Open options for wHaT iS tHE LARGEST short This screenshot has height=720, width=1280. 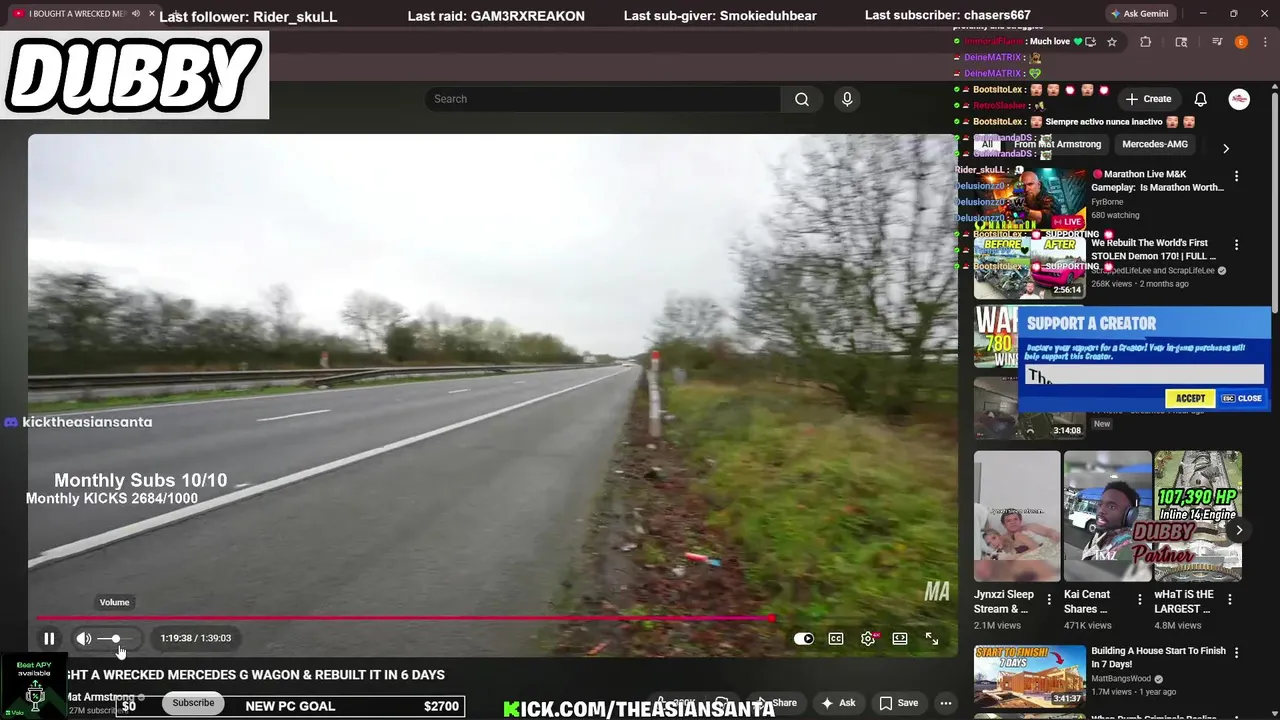point(1230,600)
